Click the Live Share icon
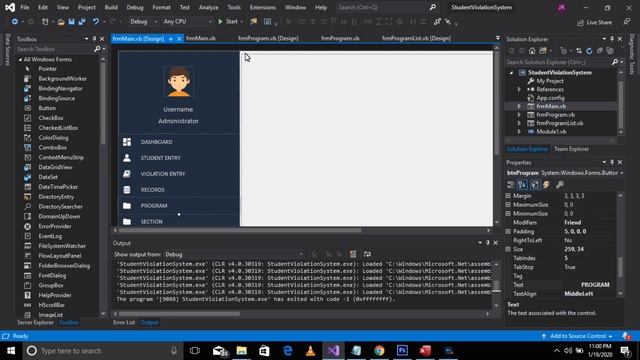 click(x=594, y=22)
